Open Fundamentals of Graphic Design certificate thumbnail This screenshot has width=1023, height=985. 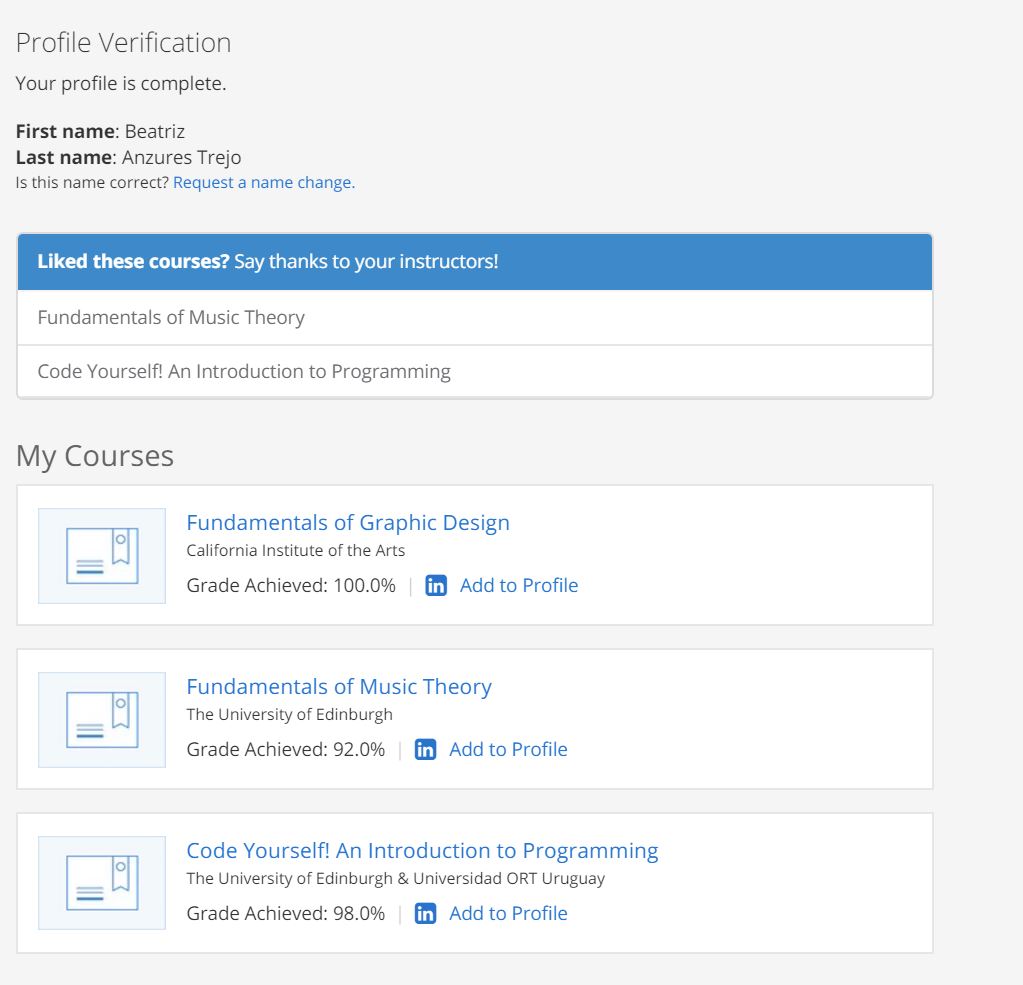102,556
